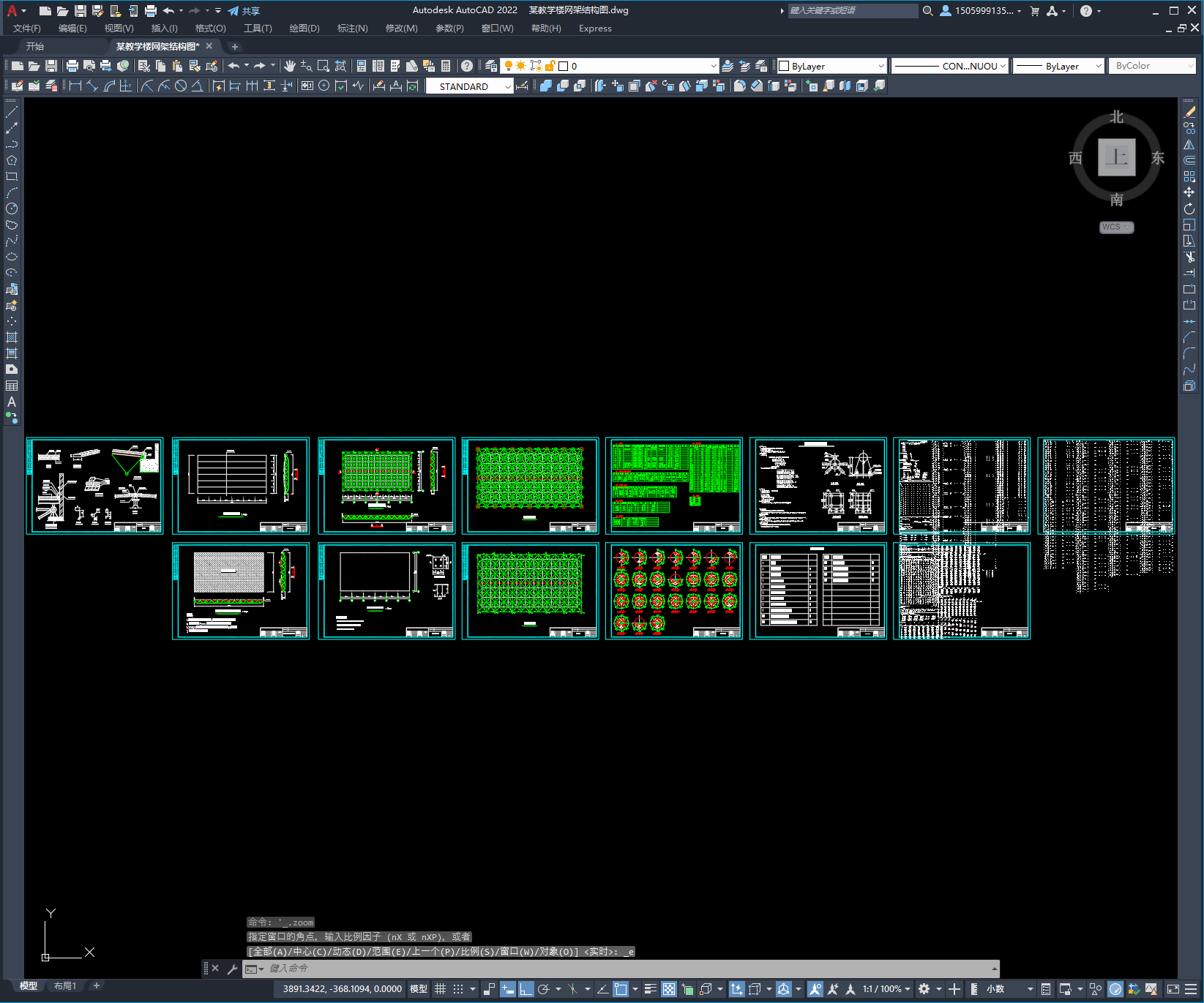1204x1003 pixels.
Task: Click the layer 0 color swatch square
Action: point(564,66)
